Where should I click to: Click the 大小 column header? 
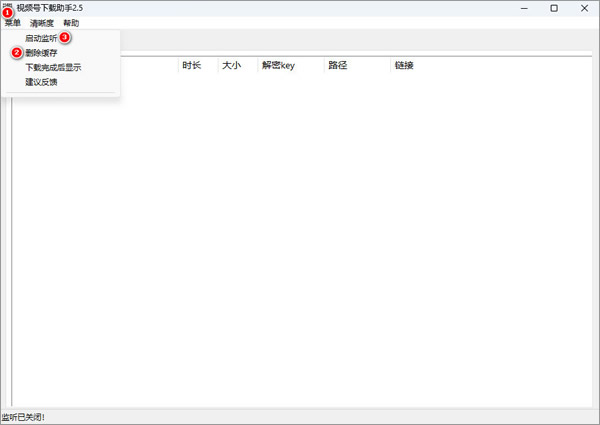point(238,65)
